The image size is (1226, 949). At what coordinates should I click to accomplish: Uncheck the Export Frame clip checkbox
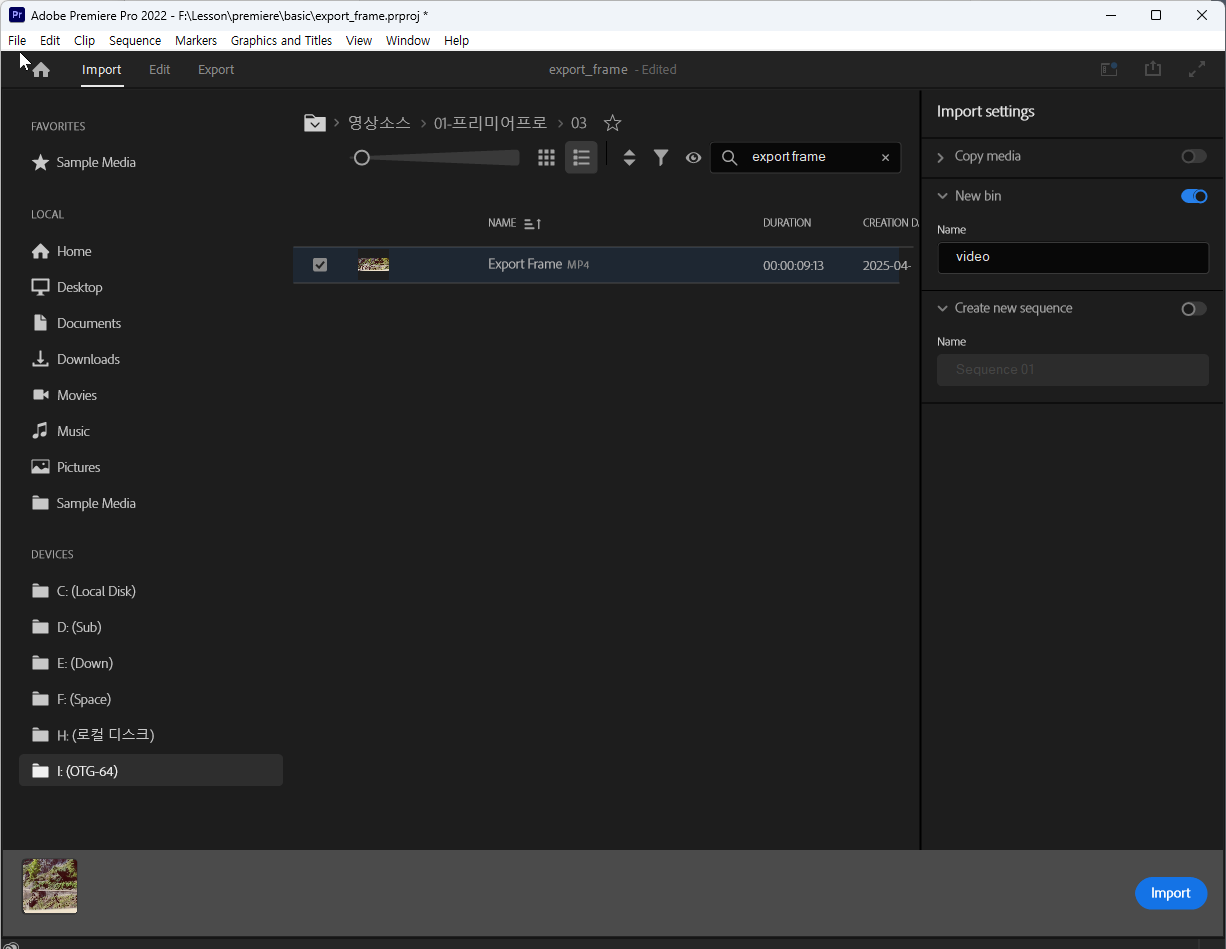[x=320, y=265]
